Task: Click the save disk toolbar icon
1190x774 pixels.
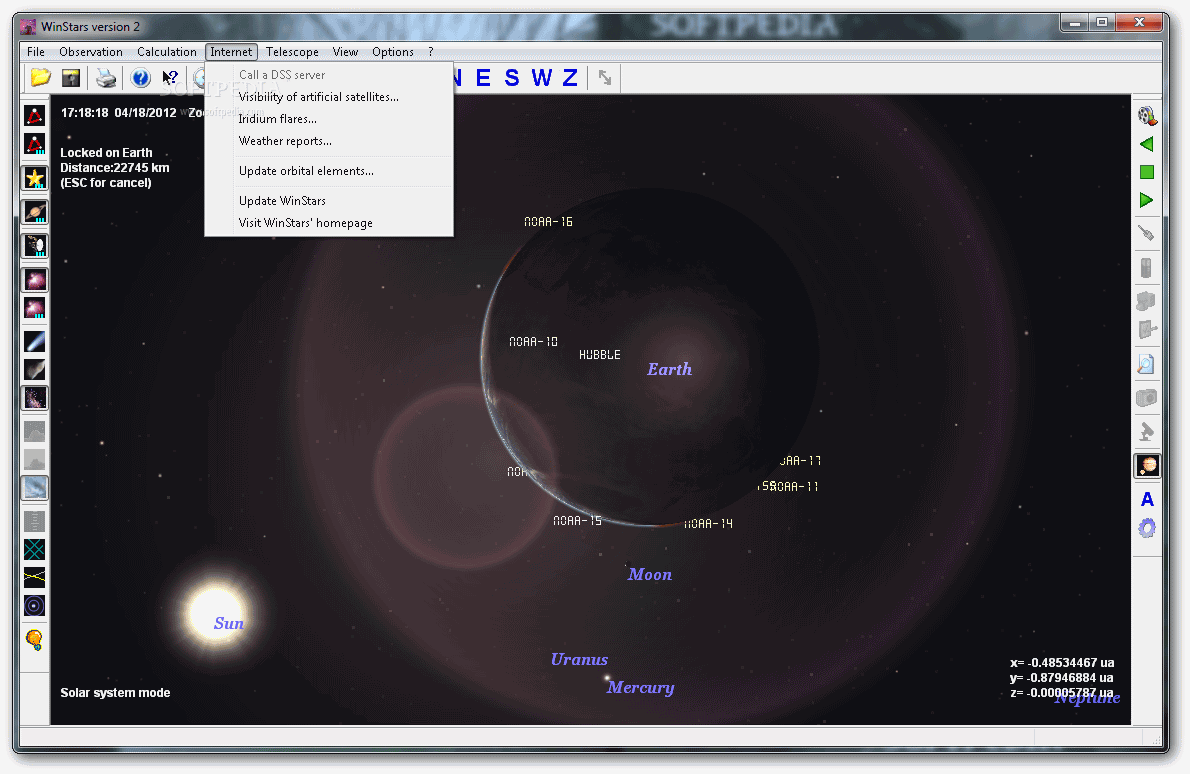Action: tap(71, 77)
